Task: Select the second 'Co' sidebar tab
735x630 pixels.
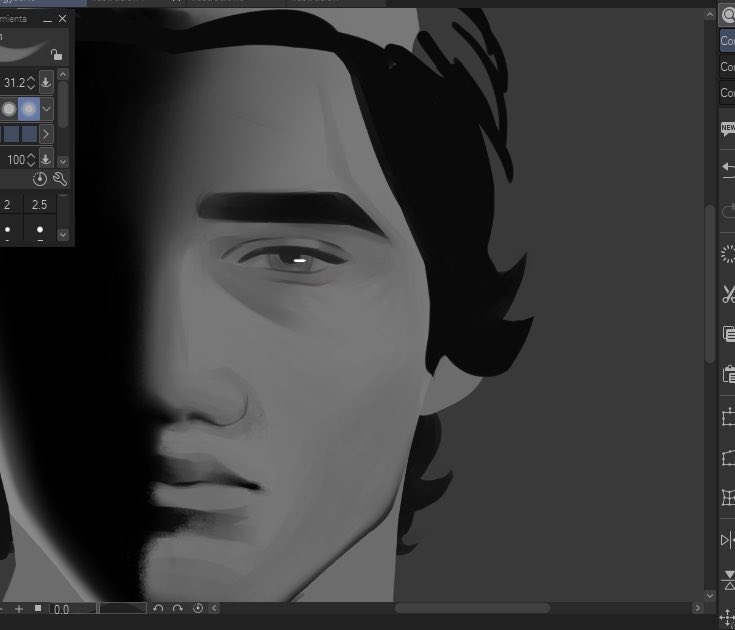Action: point(728,67)
